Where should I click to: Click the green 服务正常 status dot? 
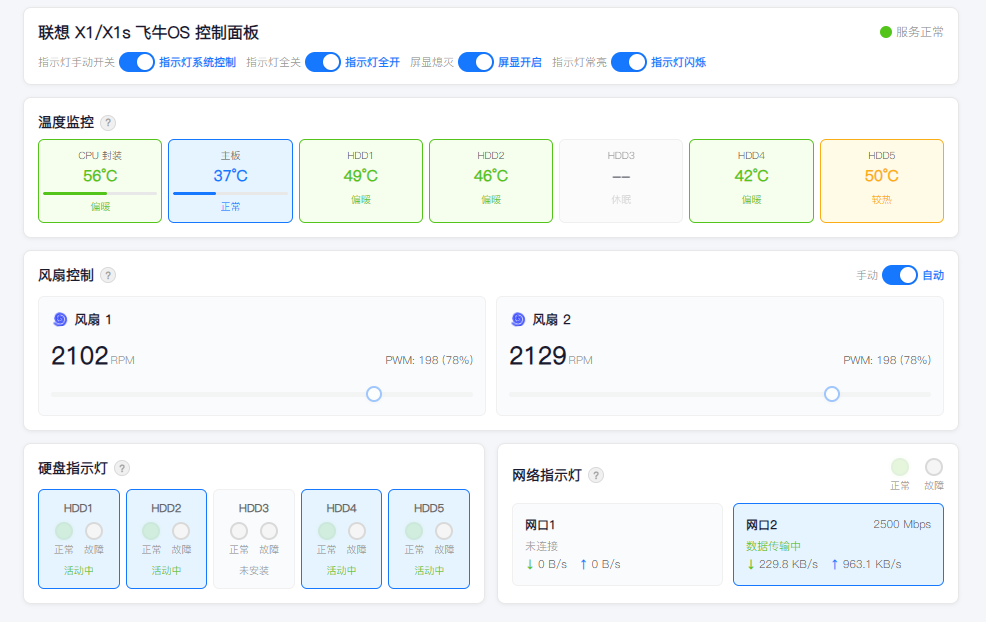pyautogui.click(x=885, y=32)
